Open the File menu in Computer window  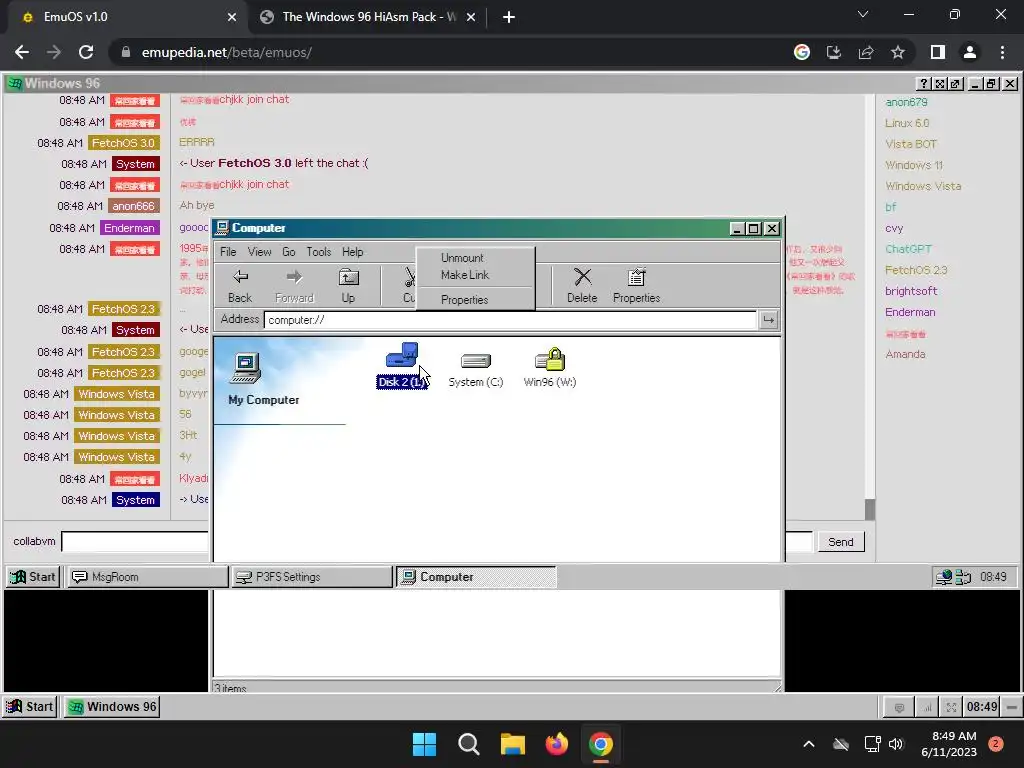coord(228,252)
